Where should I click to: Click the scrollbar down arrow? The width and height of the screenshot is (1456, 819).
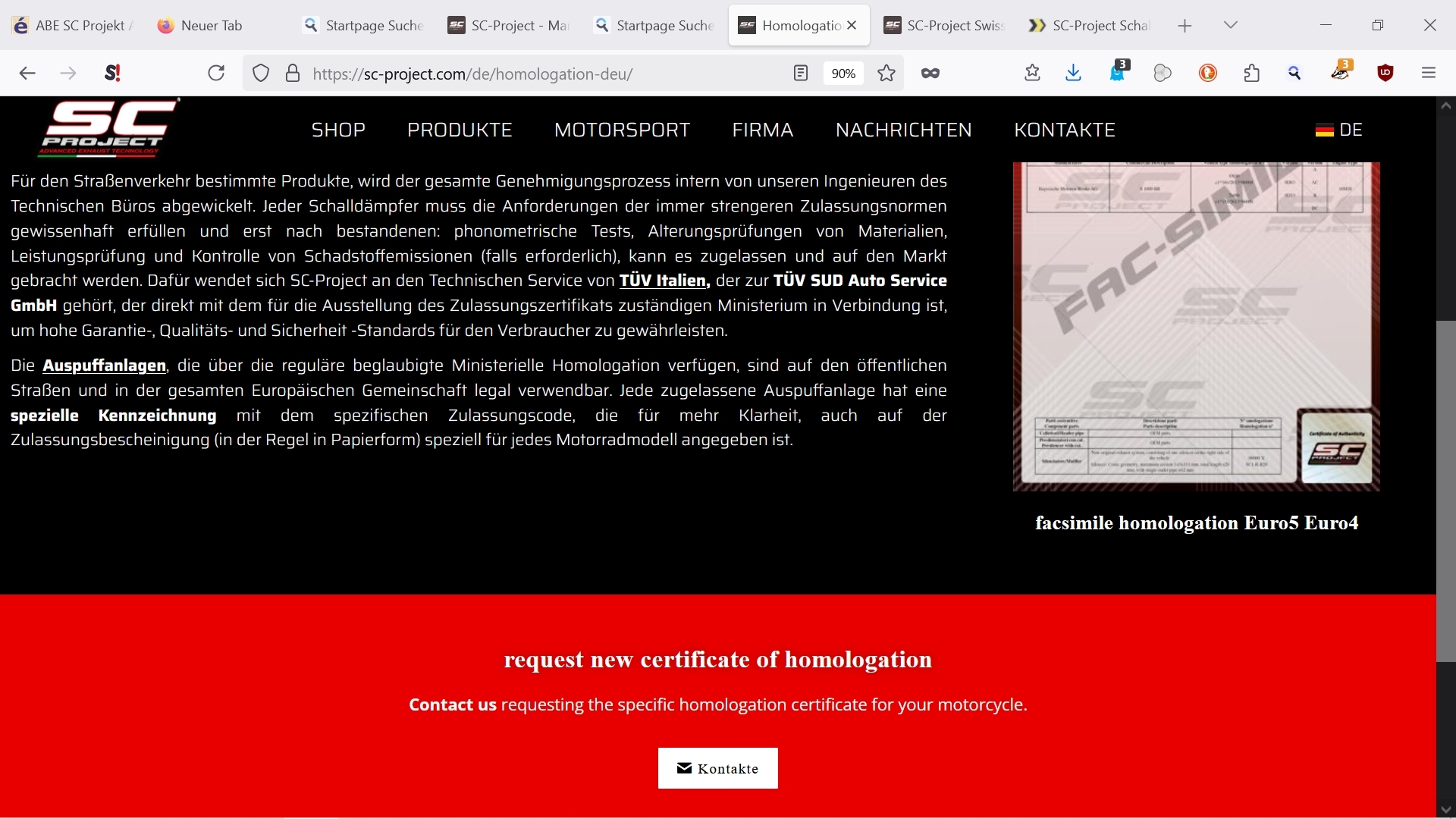coord(1445,809)
